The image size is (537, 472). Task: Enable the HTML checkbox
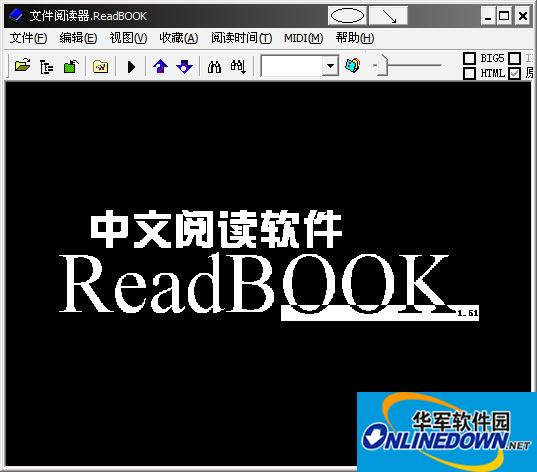pyautogui.click(x=470, y=73)
